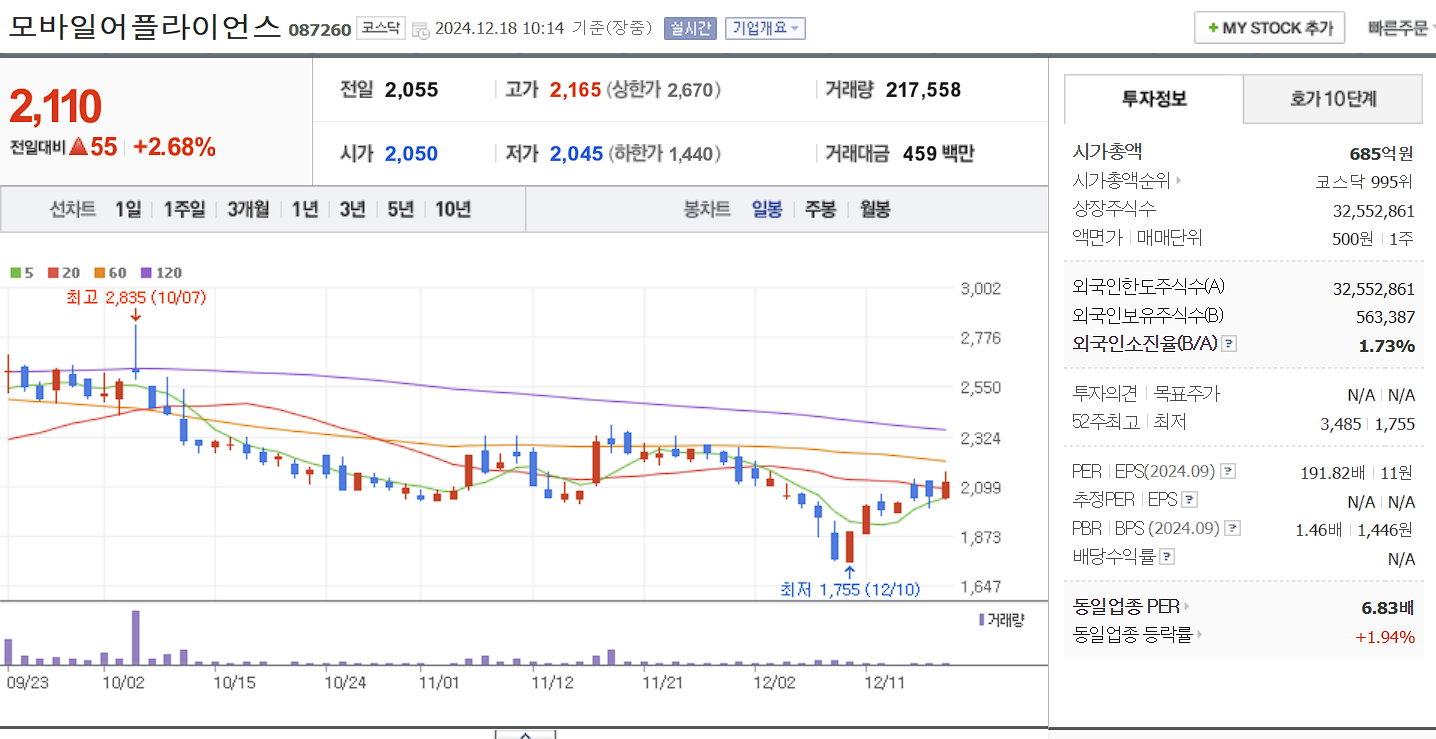The image size is (1436, 739).
Task: Click the MY STOCK 추가 button
Action: click(x=1269, y=27)
